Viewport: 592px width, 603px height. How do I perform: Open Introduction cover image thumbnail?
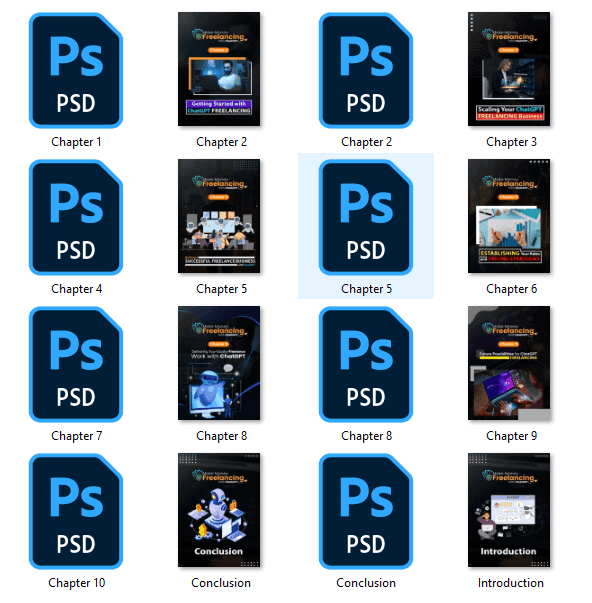coord(509,510)
